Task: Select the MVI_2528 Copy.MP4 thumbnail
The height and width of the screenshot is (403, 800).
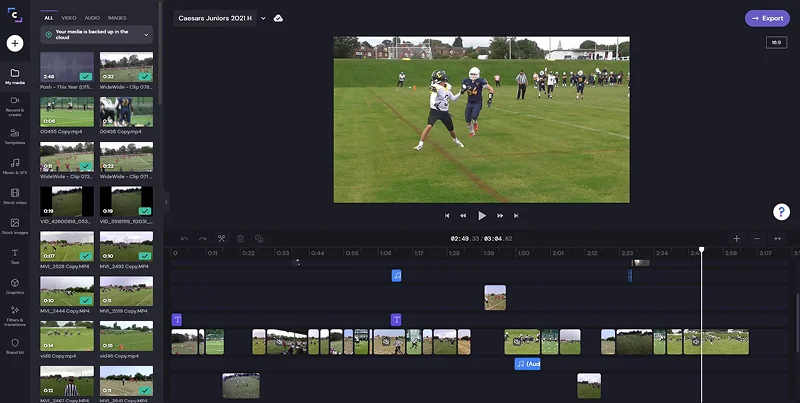Action: [x=67, y=248]
